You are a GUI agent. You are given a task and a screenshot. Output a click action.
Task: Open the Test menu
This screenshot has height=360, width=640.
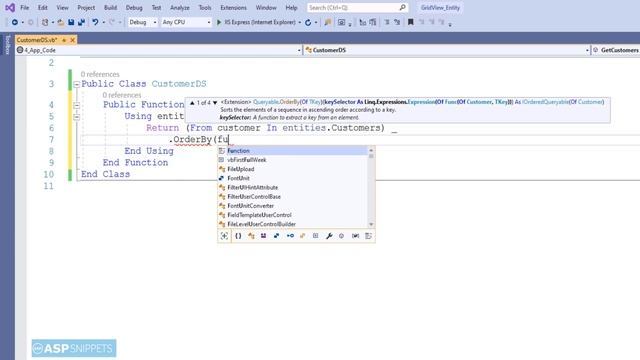click(156, 8)
